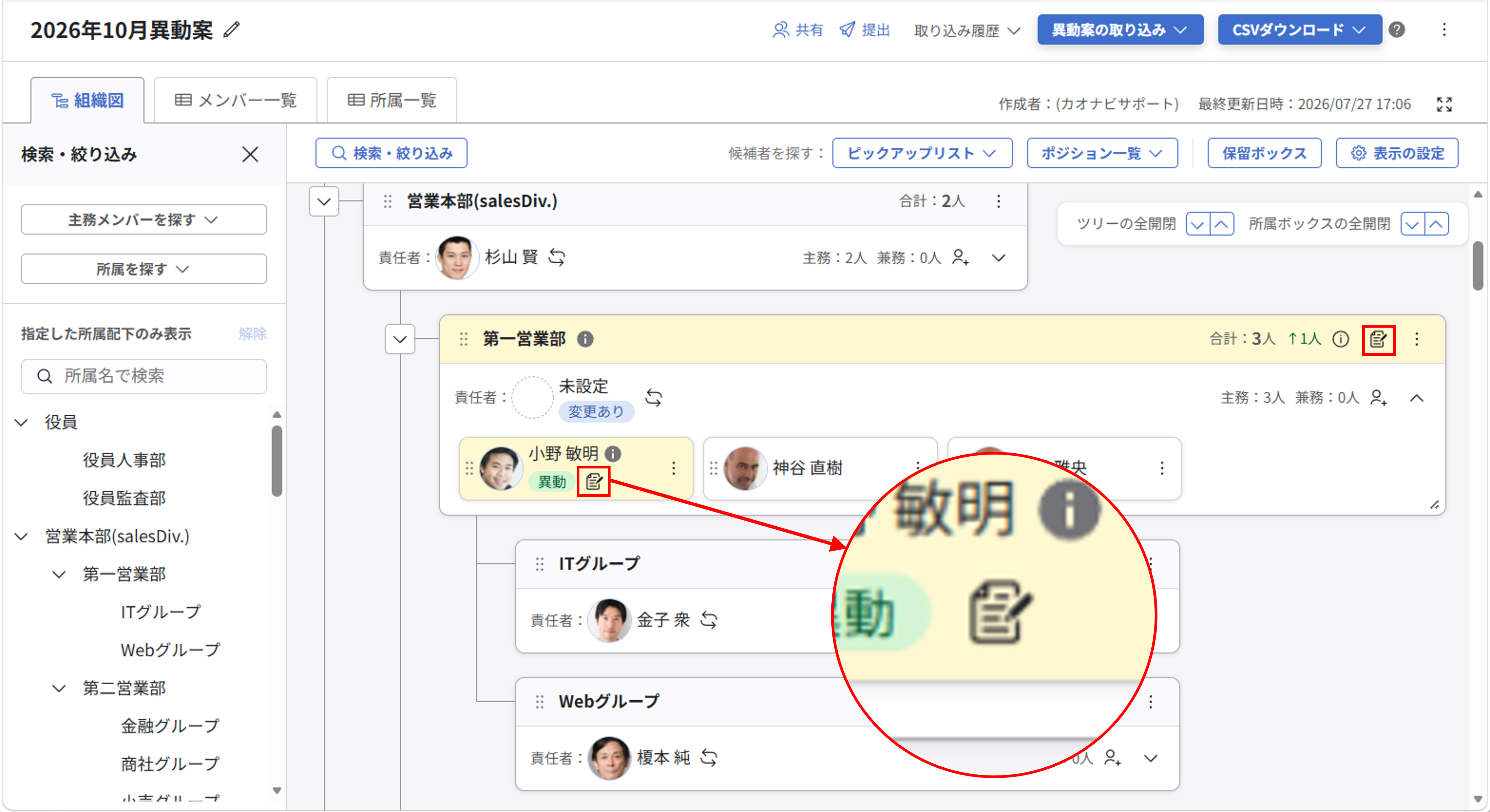Click add-member icon in 第一営業部 box
This screenshot has width=1490, height=812.
pos(1379,398)
